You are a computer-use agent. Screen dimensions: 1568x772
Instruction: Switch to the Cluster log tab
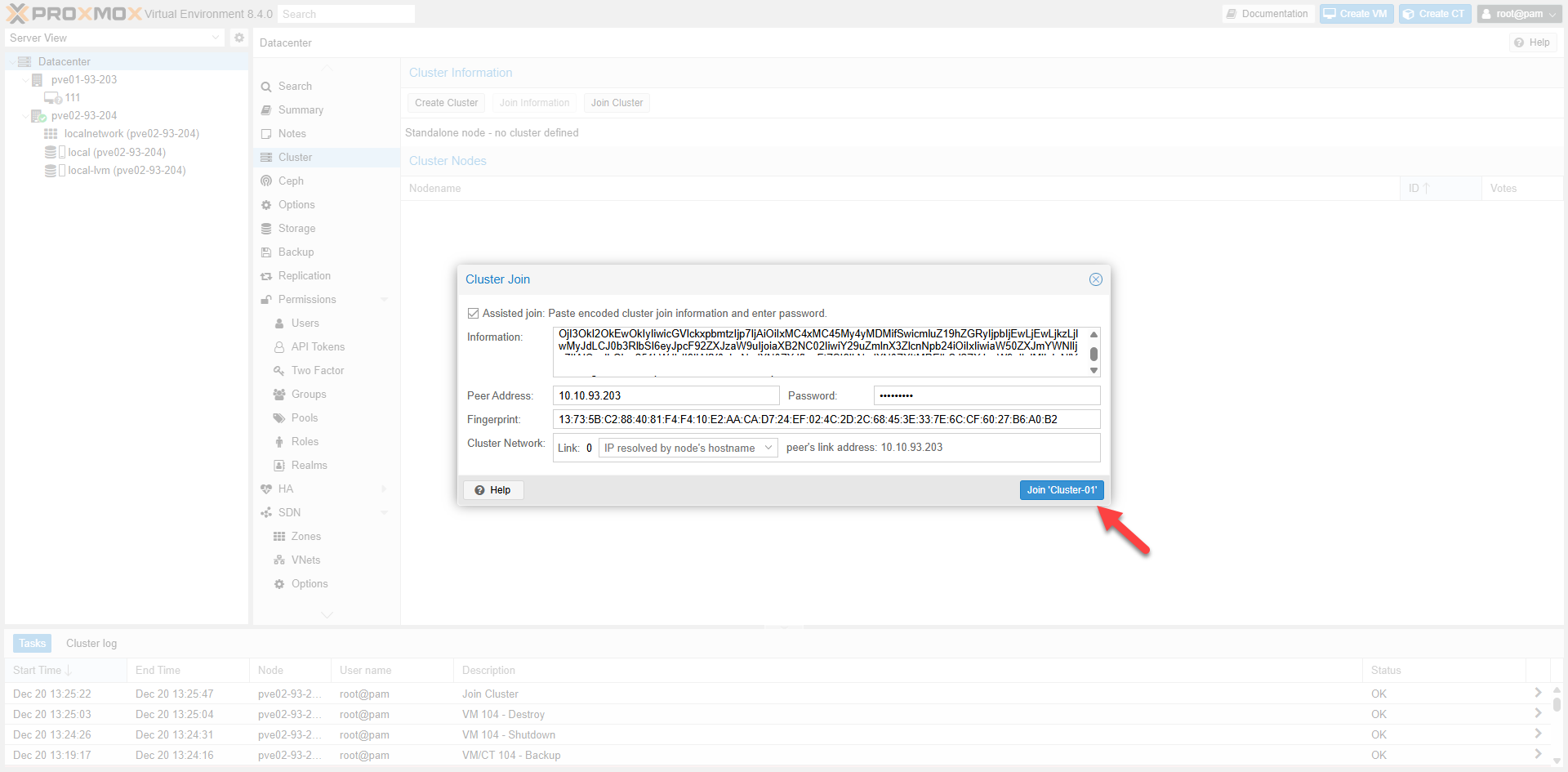tap(91, 644)
